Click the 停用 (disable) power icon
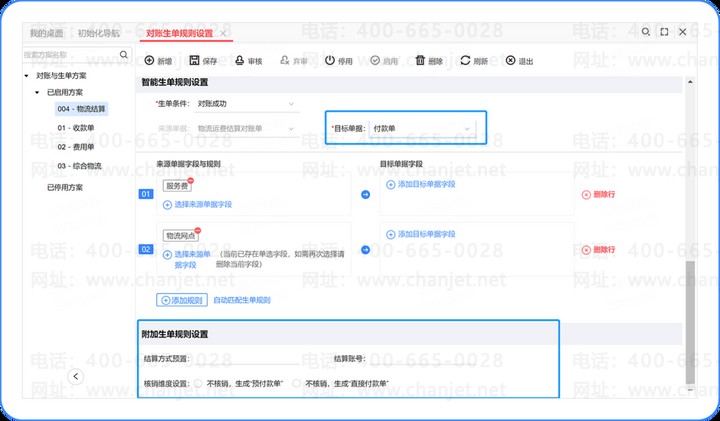The width and height of the screenshot is (720, 421). [330, 61]
